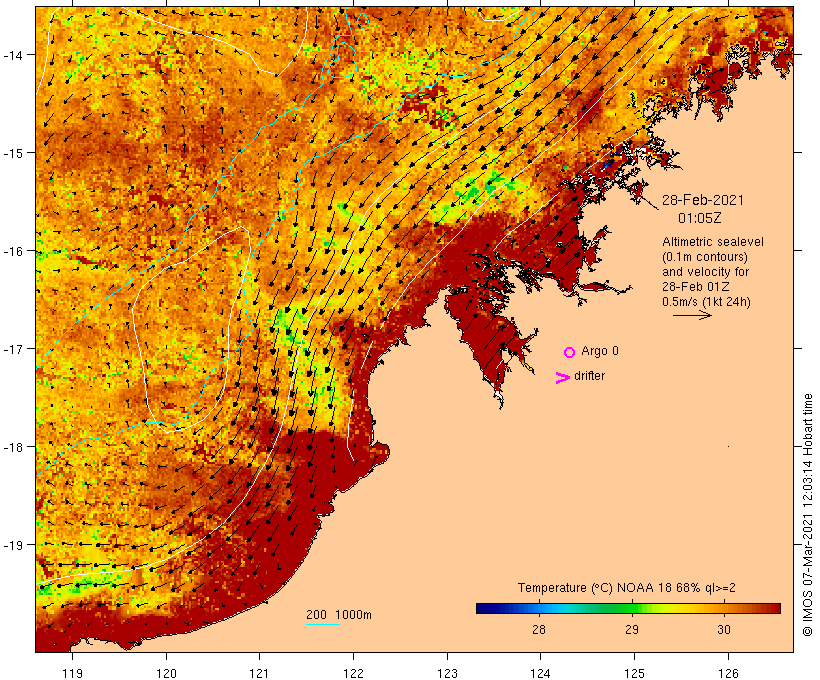The image size is (820, 680).
Task: Click the '28-Feb-2021' date label
Action: coord(702,200)
